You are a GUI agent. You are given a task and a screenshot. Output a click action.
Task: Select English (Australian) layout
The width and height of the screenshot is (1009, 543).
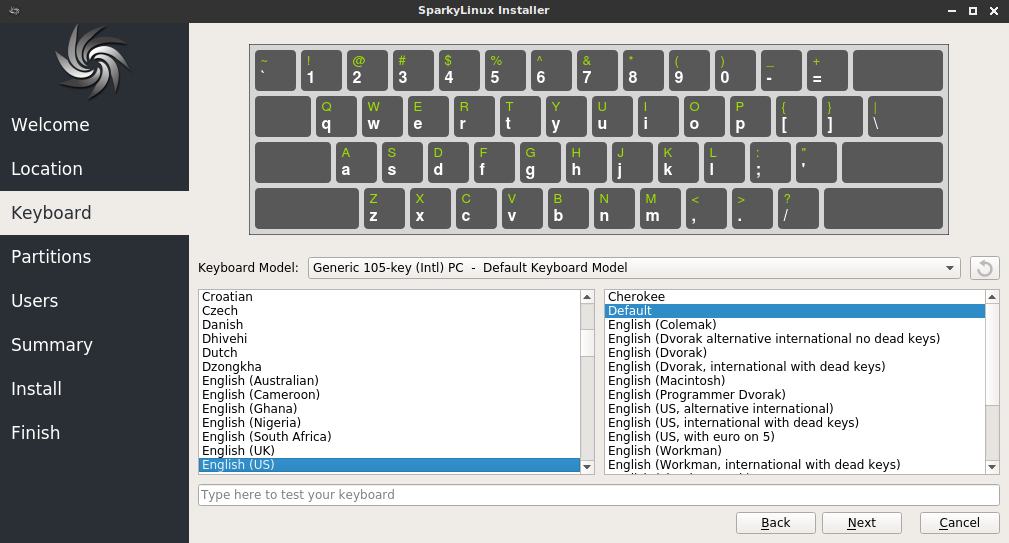point(389,381)
